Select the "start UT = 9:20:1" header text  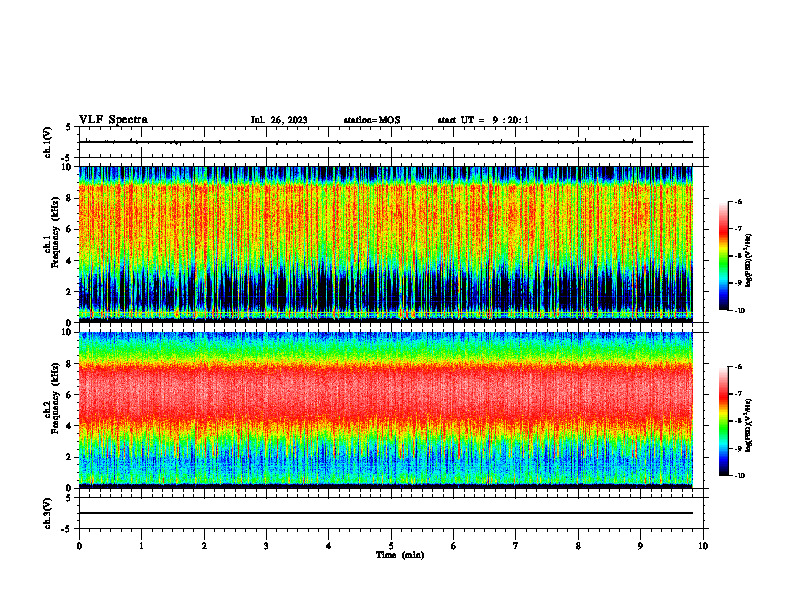[x=483, y=120]
